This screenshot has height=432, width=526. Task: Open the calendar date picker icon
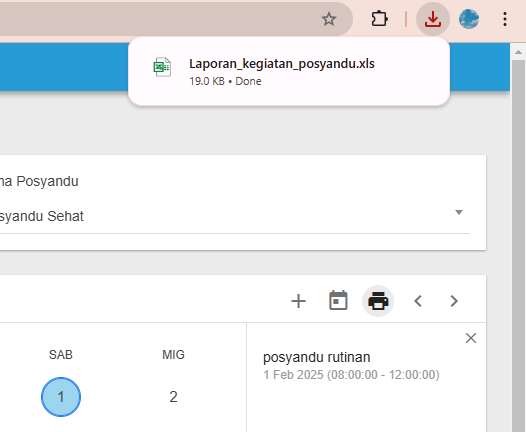click(338, 301)
